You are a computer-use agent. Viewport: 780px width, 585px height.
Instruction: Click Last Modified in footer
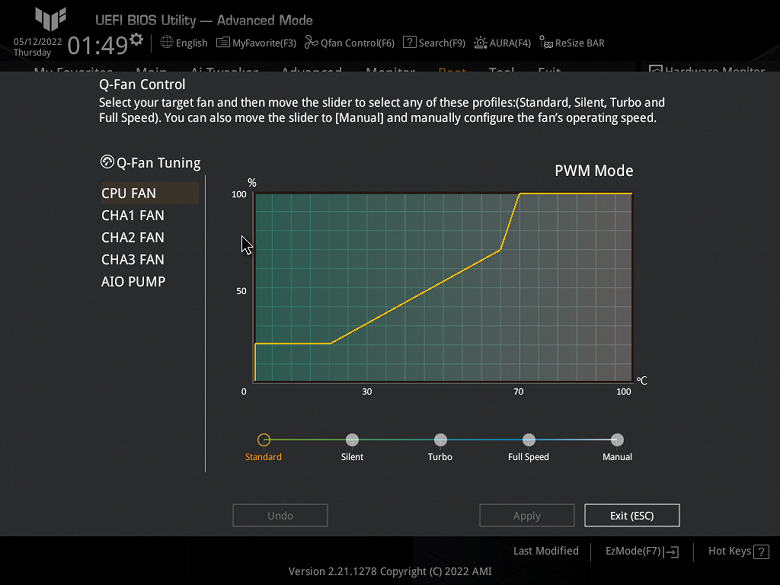pos(546,551)
